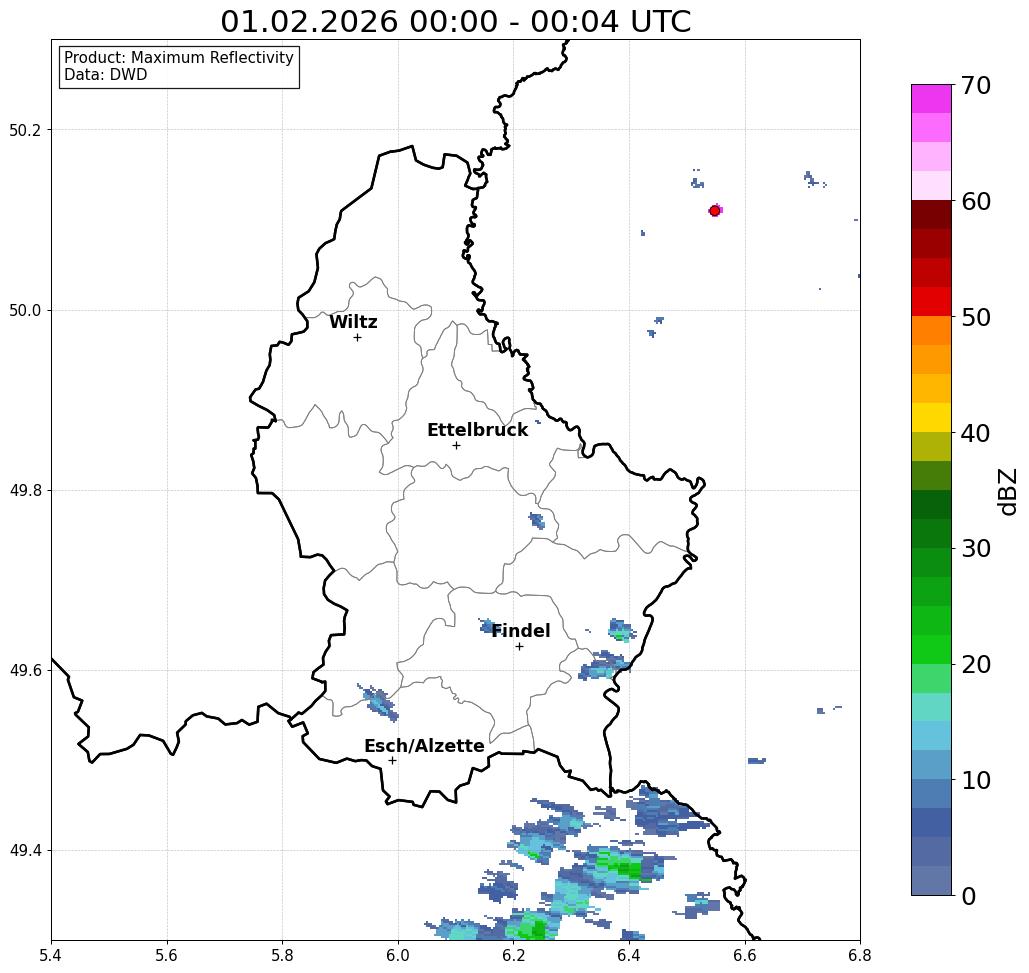Screen dimensions: 1029x973
Task: Select the Wiltz city label
Action: click(x=353, y=322)
